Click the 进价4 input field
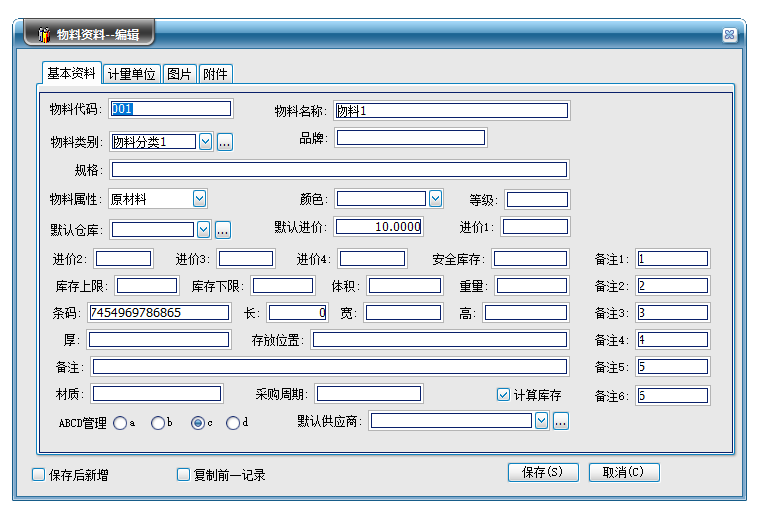 [x=372, y=258]
